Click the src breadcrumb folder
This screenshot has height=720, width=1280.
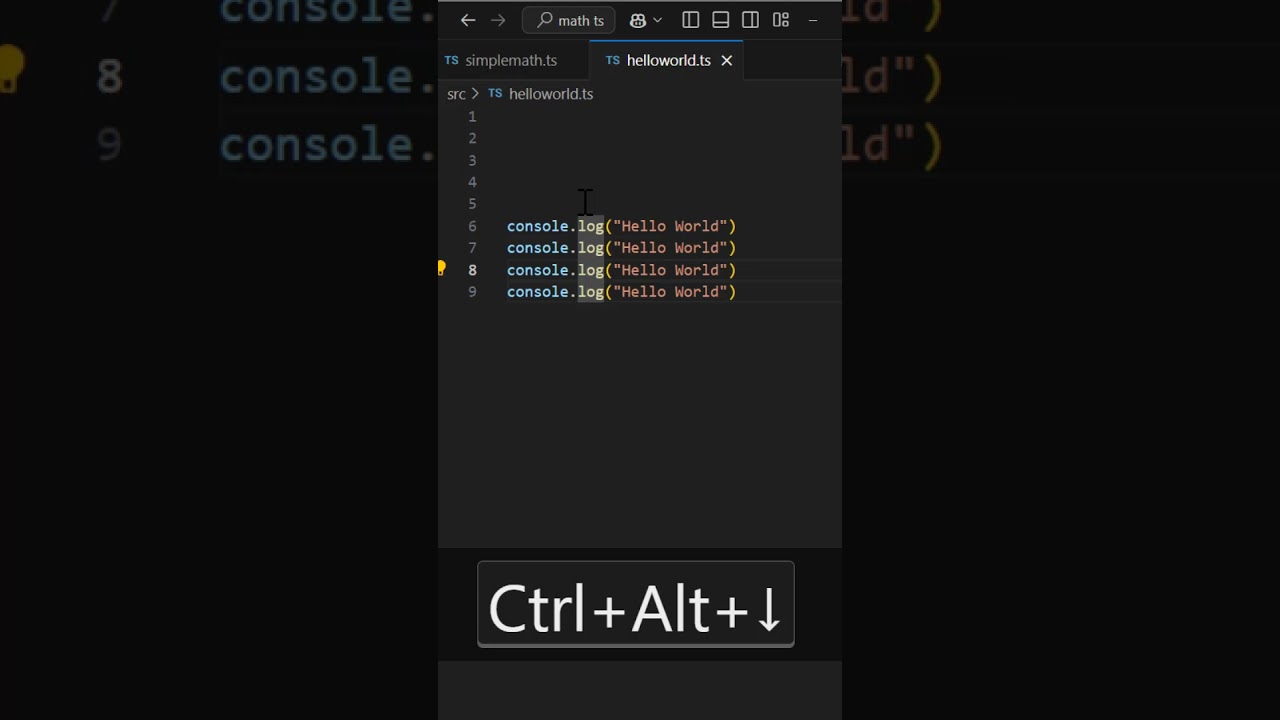coord(456,94)
